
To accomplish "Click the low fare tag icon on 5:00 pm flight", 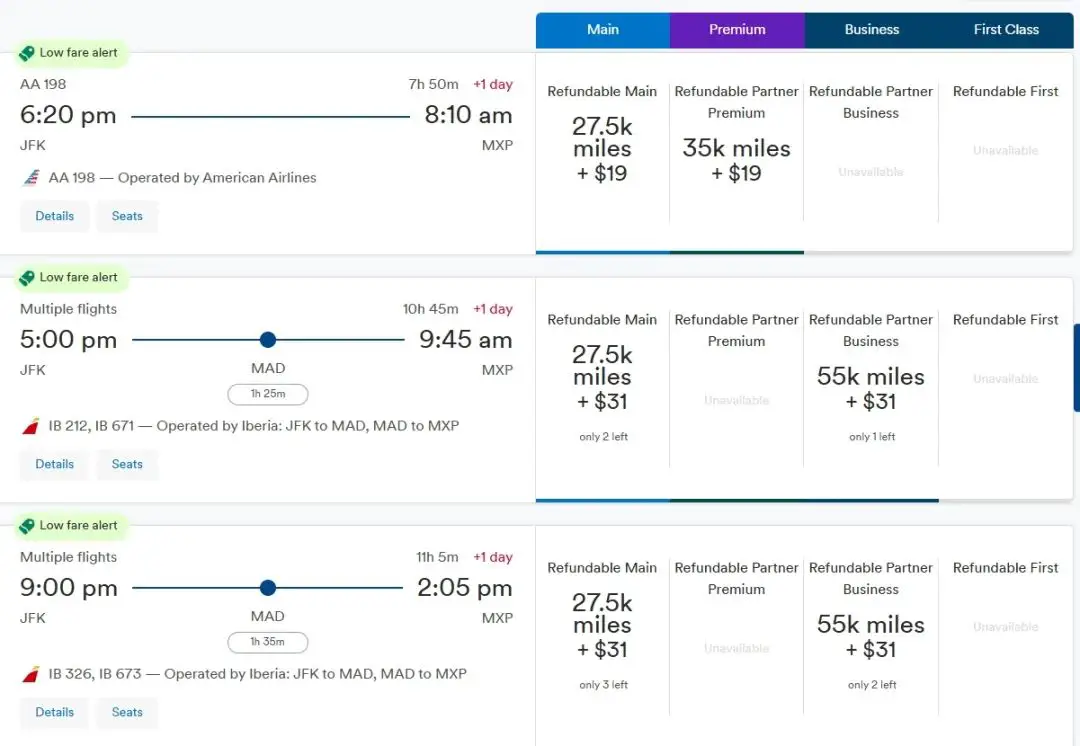I will click(x=27, y=277).
